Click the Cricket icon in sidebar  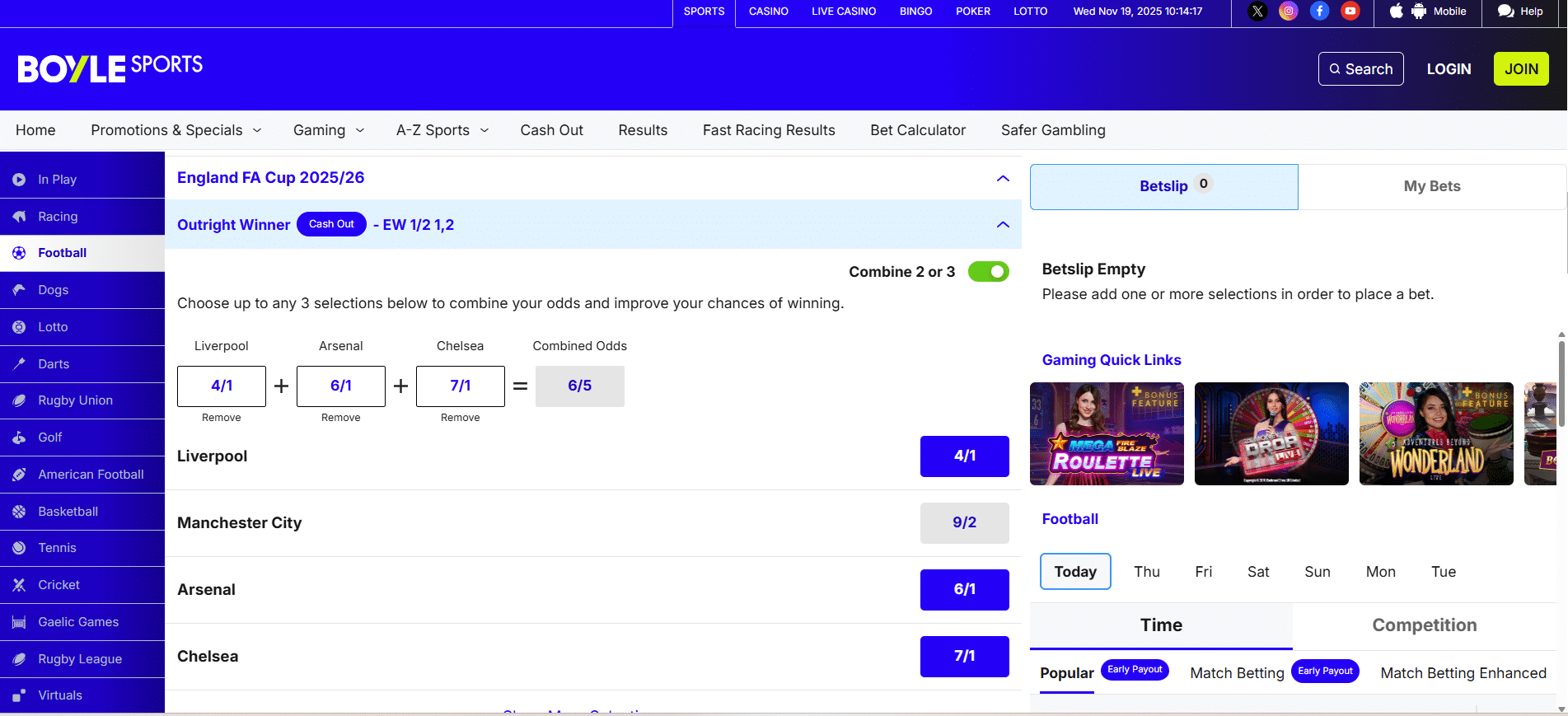[x=19, y=585]
